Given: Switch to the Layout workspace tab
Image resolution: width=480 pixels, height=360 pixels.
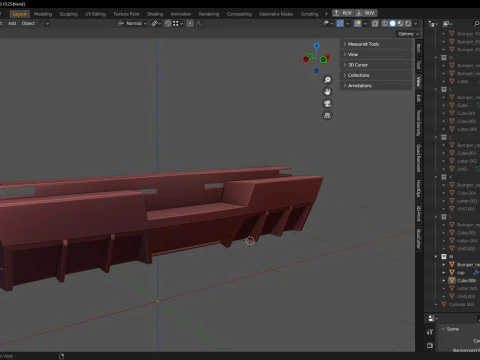Looking at the screenshot, I should click(x=19, y=14).
